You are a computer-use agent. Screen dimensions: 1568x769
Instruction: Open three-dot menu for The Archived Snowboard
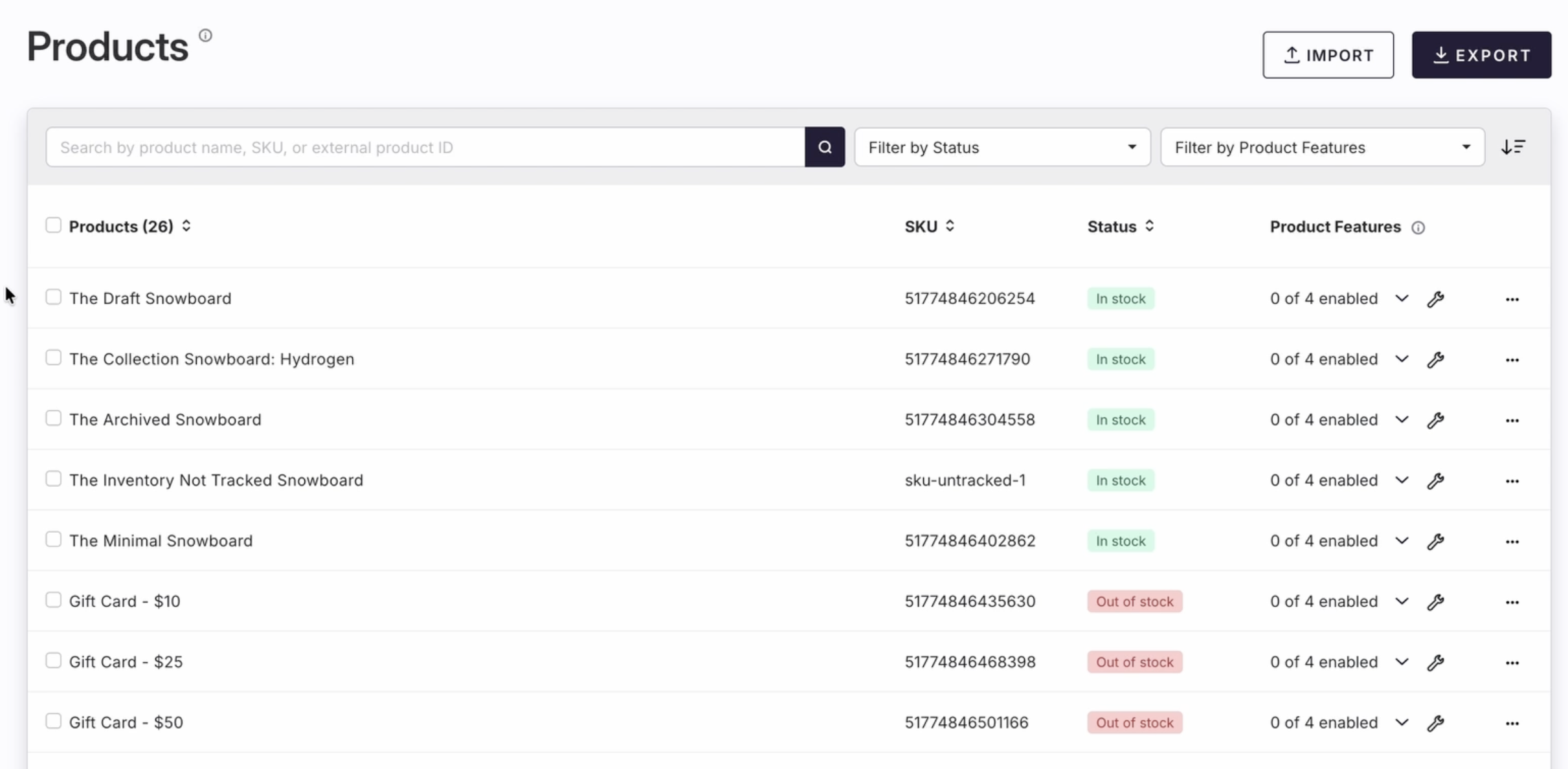point(1512,421)
